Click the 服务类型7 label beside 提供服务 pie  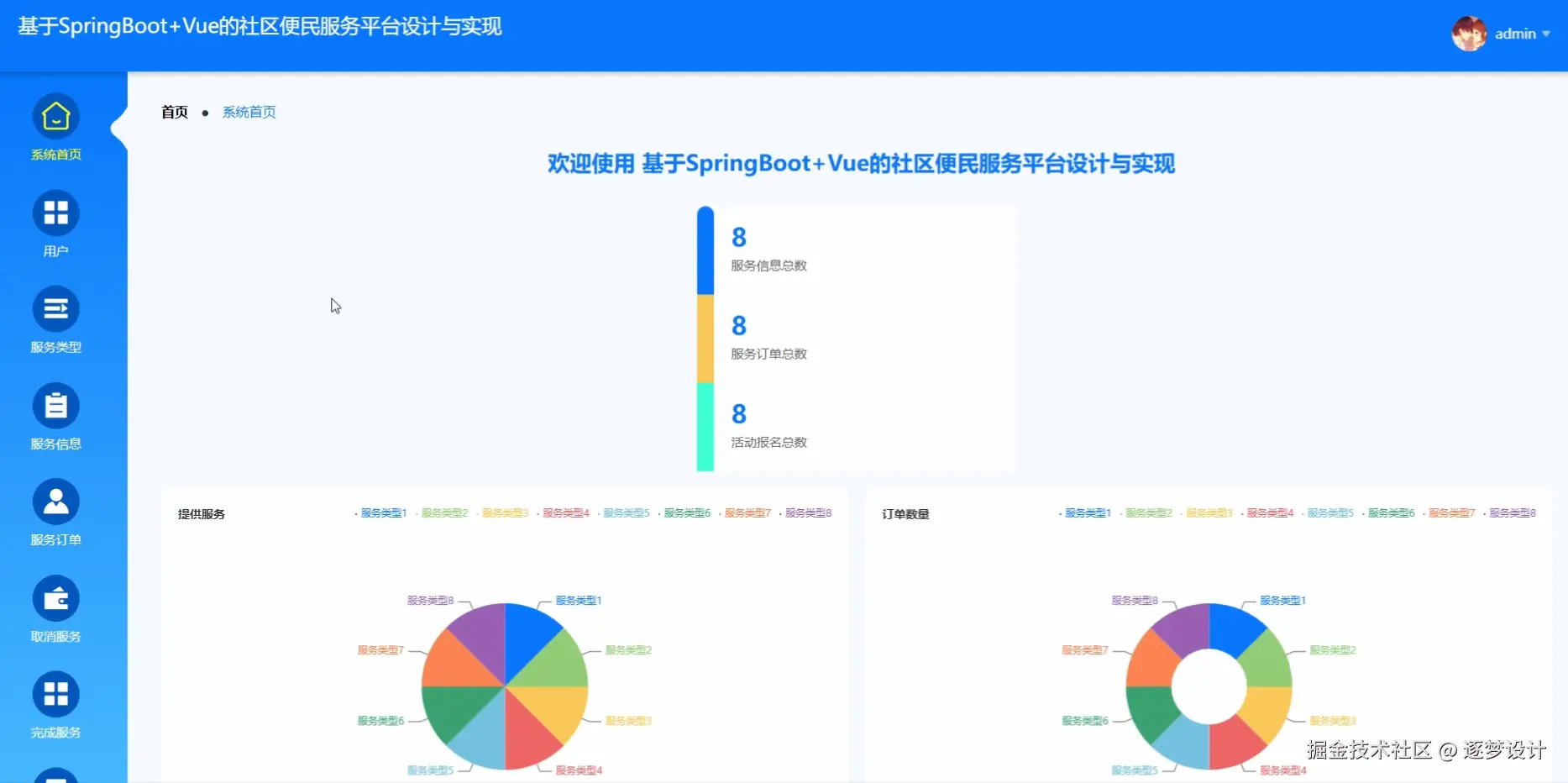tap(380, 650)
